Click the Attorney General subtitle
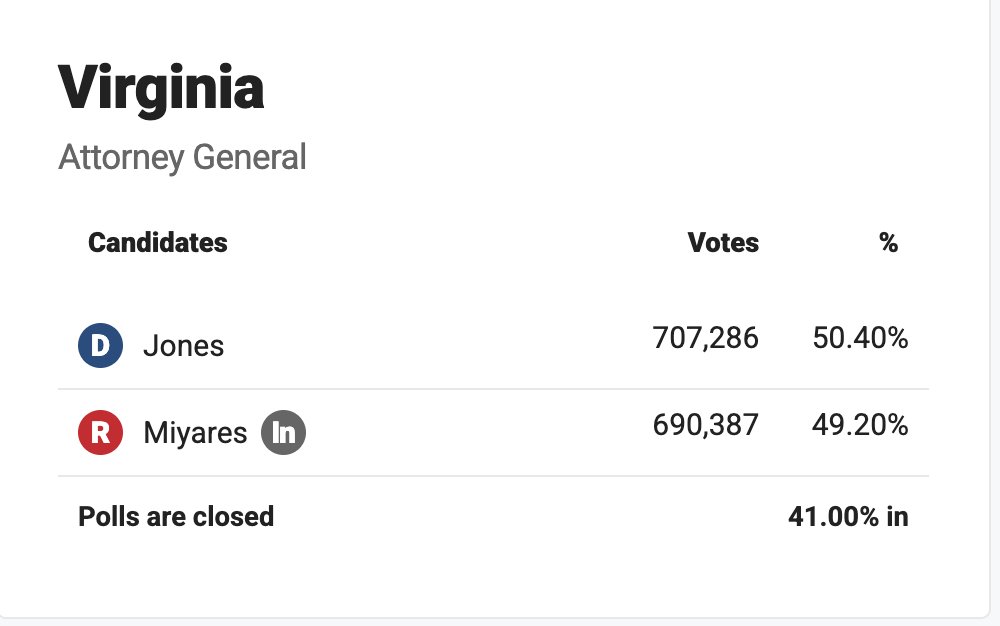Image resolution: width=1000 pixels, height=626 pixels. [182, 157]
